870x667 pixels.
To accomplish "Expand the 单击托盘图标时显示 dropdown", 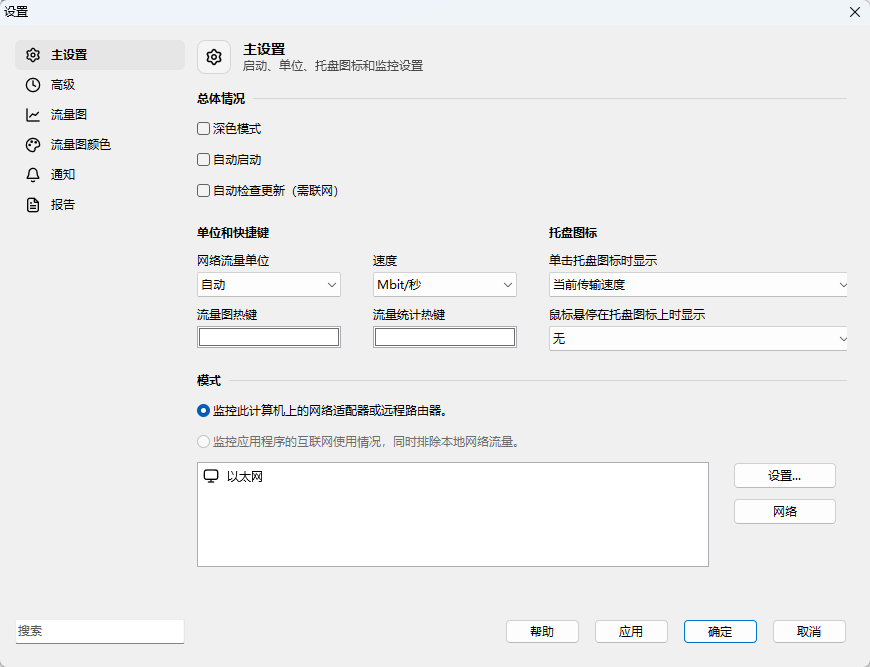I will coord(698,285).
